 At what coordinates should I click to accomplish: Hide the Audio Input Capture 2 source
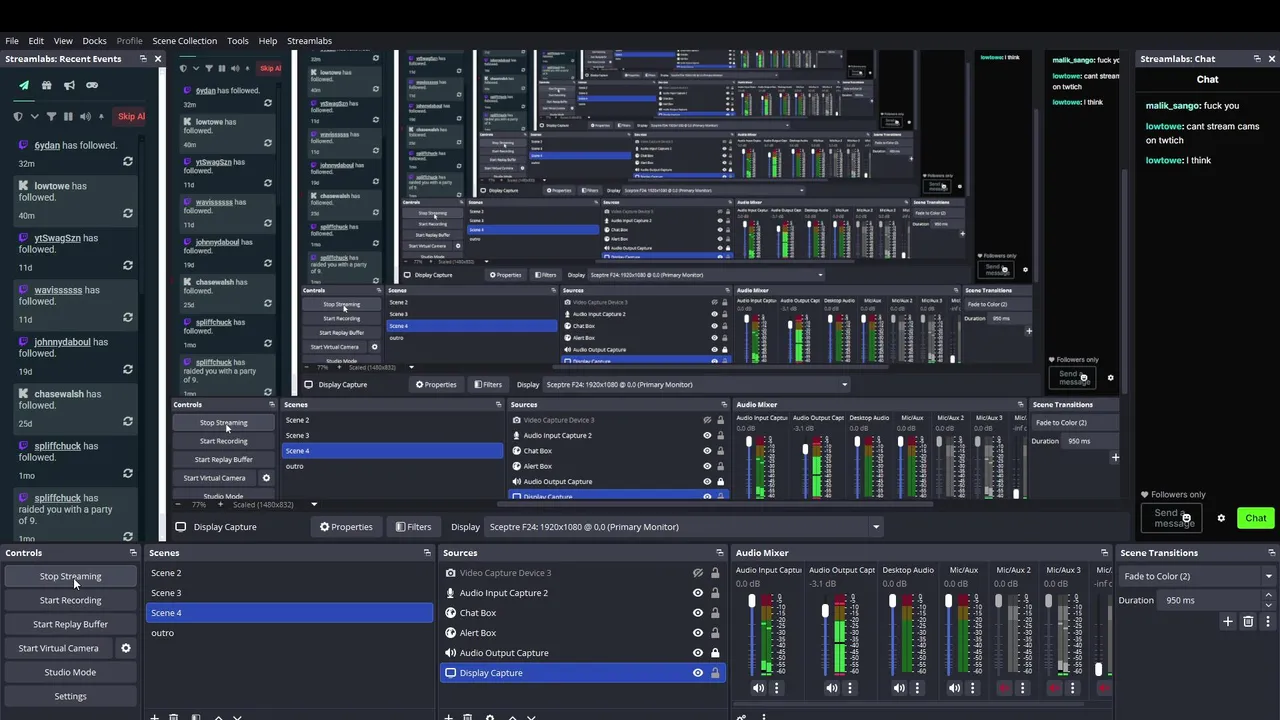tap(698, 593)
